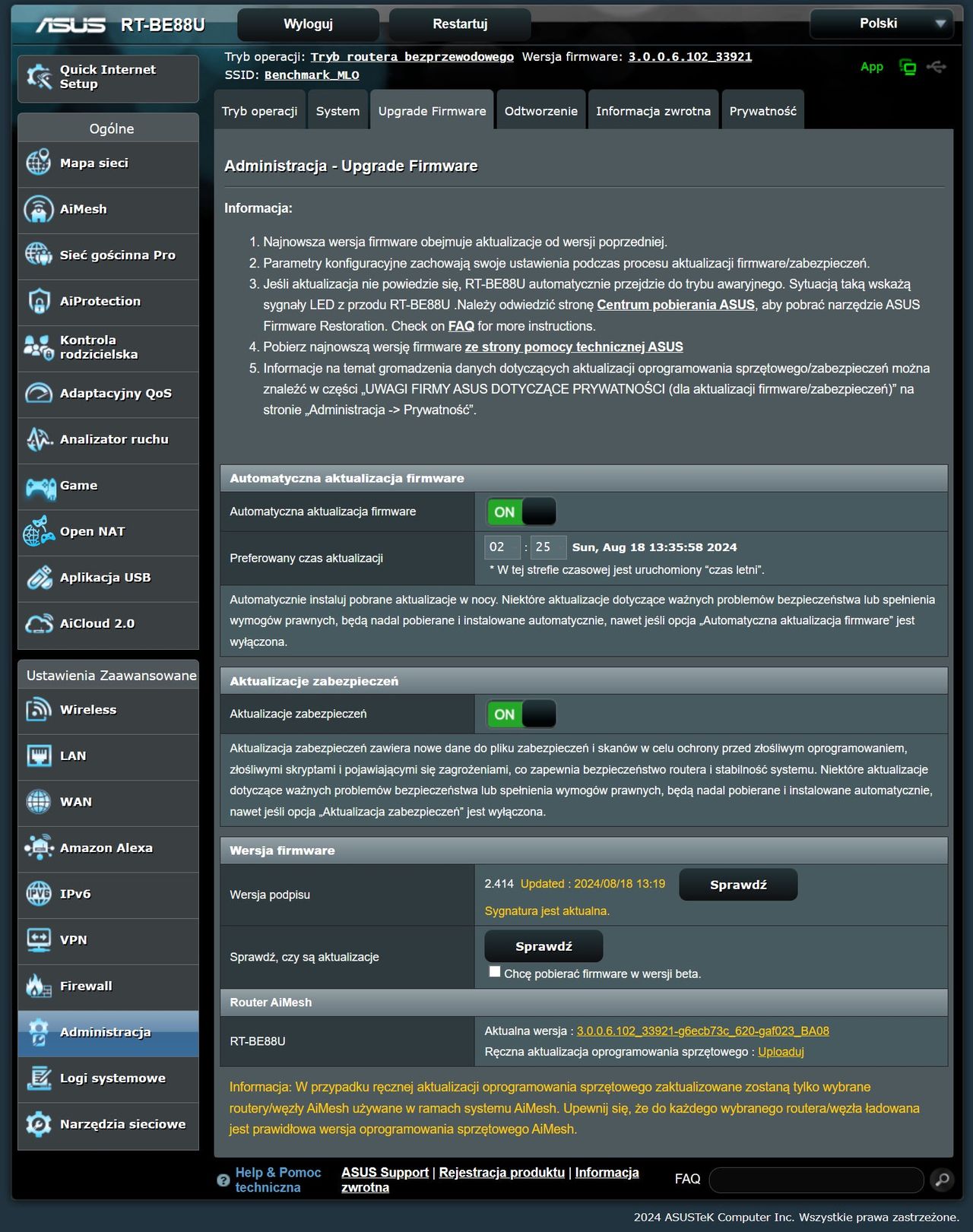Image resolution: width=973 pixels, height=1232 pixels.
Task: Click the FAQ search input field
Action: tap(816, 1180)
